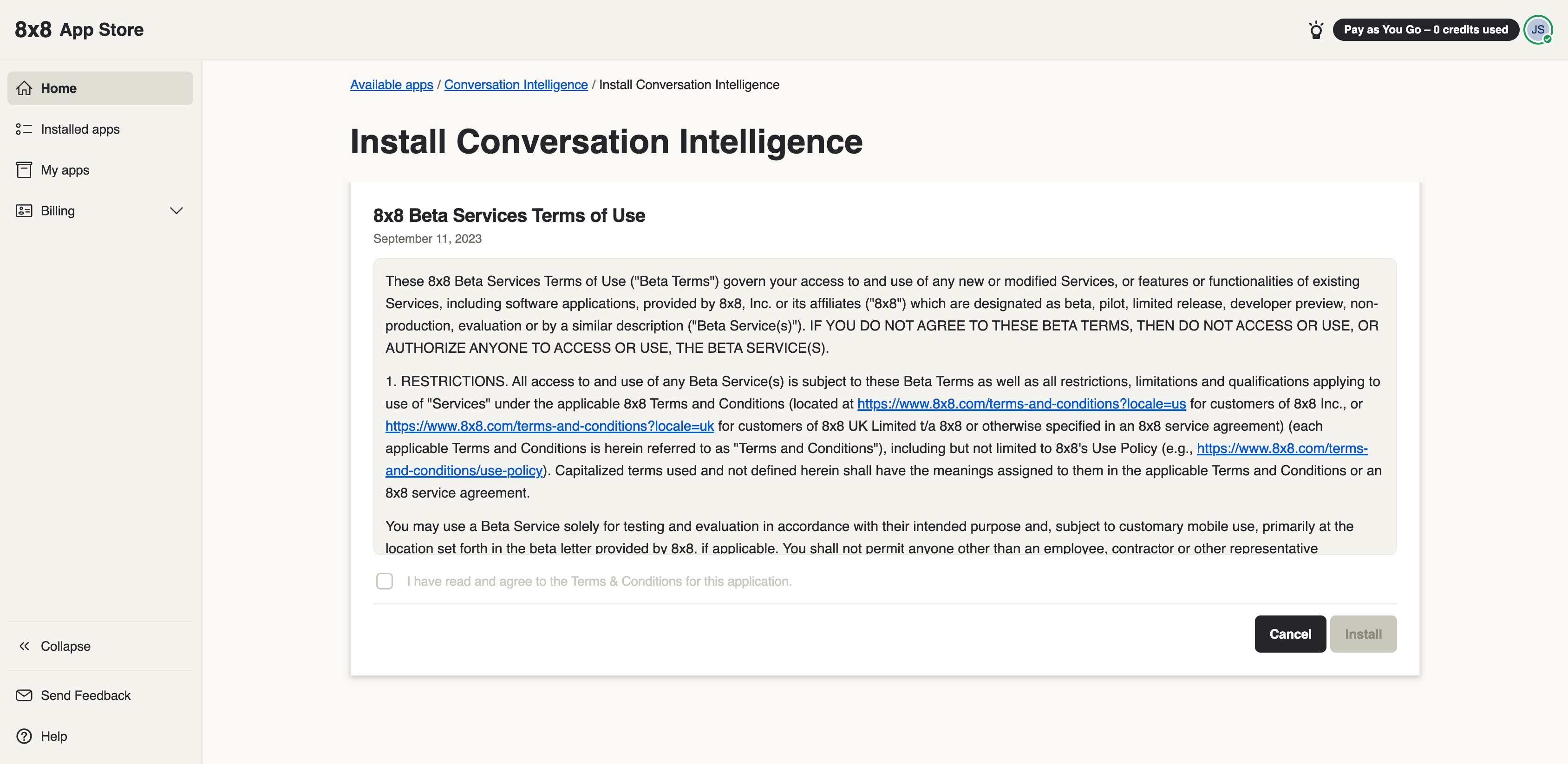The width and height of the screenshot is (1568, 764).
Task: Expand the Billing menu chevron
Action: (176, 210)
